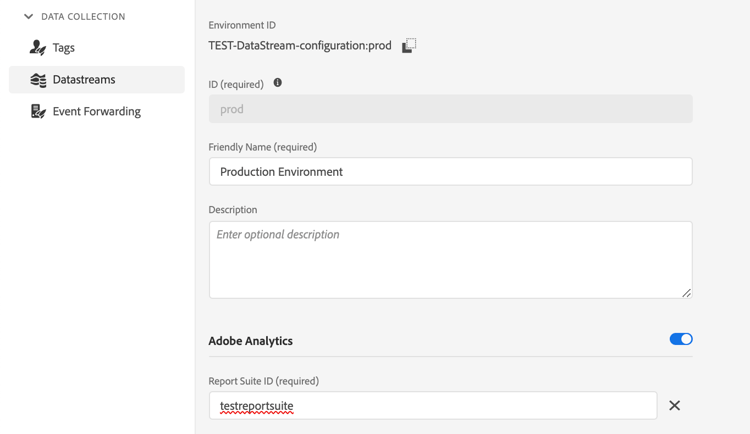Screen dimensions: 750x434
Task: Click the Datastreams stack icon
Action: 38,80
